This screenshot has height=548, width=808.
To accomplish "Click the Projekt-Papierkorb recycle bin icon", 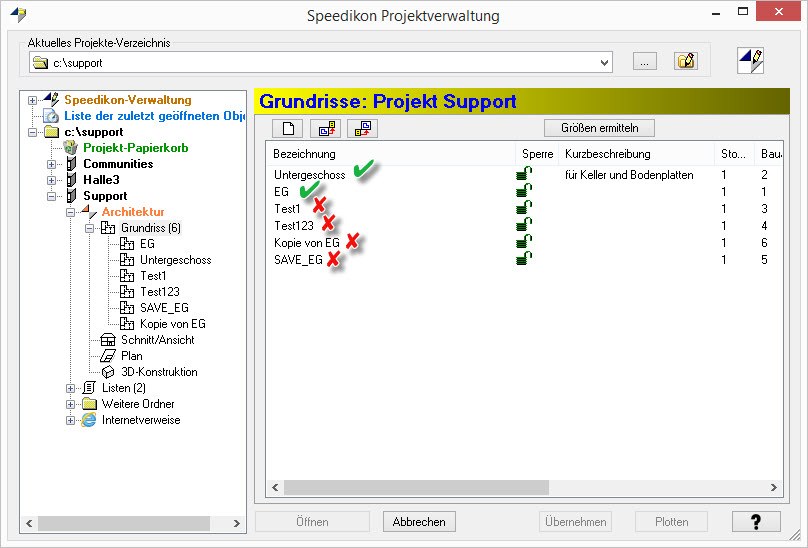I will tap(71, 148).
